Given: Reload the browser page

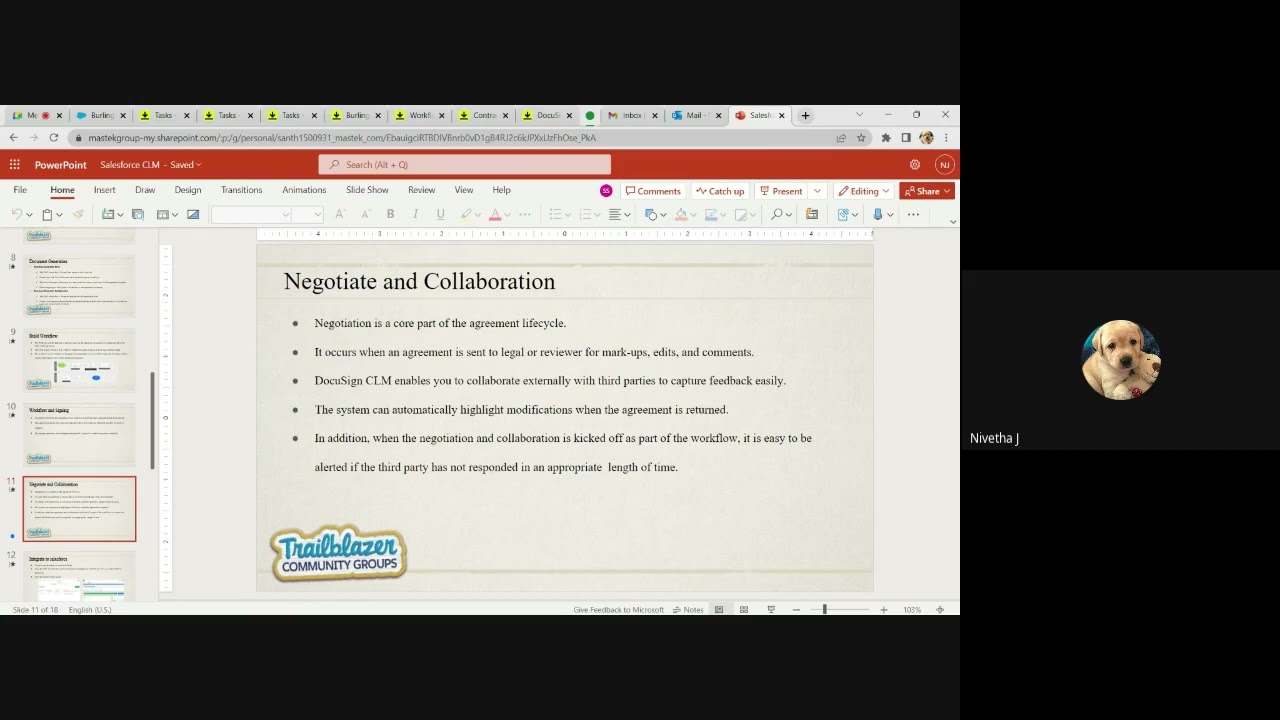Looking at the screenshot, I should point(53,138).
